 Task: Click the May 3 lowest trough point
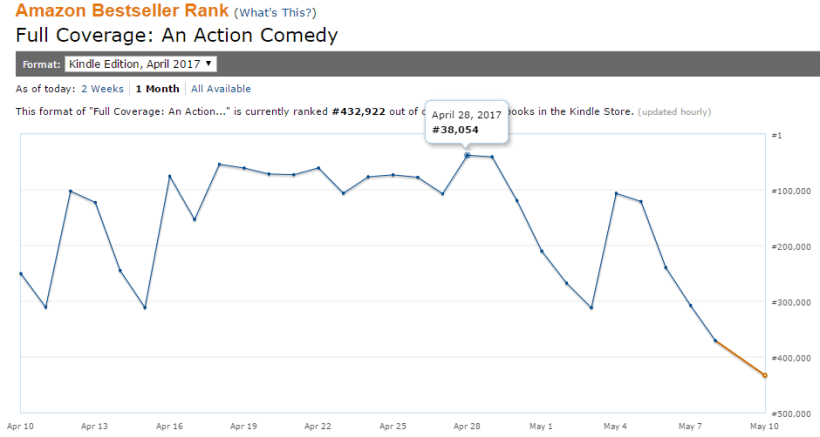[591, 307]
